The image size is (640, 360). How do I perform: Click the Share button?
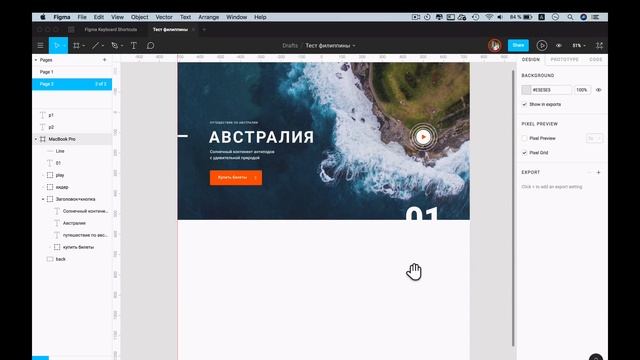[x=518, y=45]
